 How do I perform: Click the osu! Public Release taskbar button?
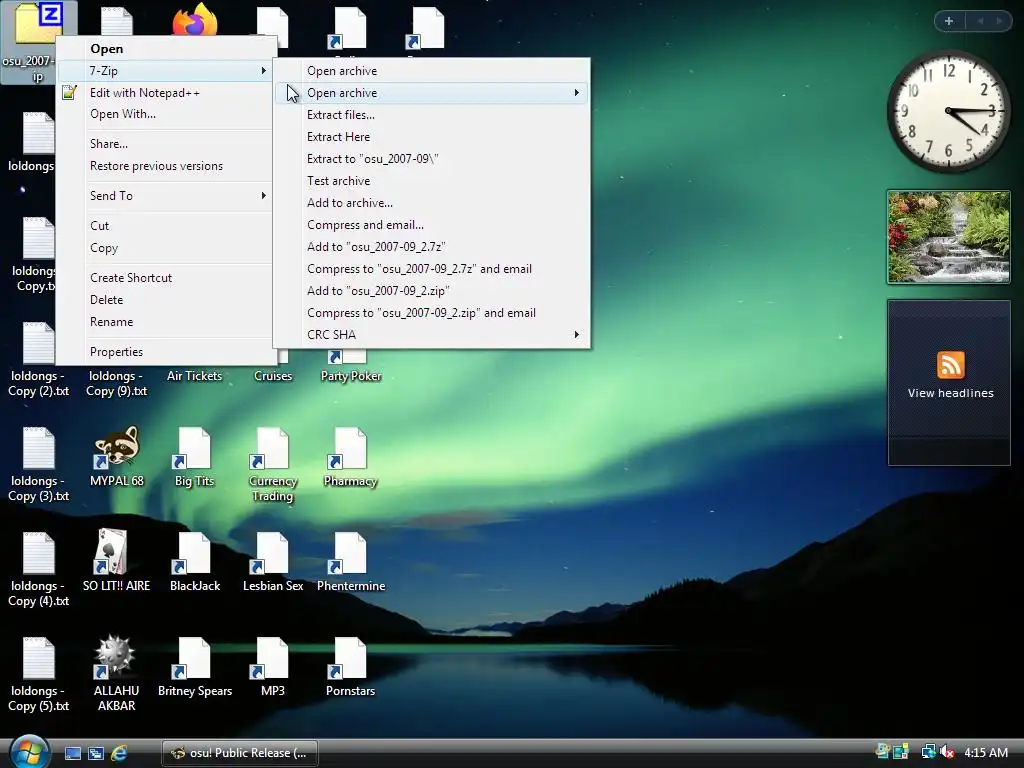[240, 753]
